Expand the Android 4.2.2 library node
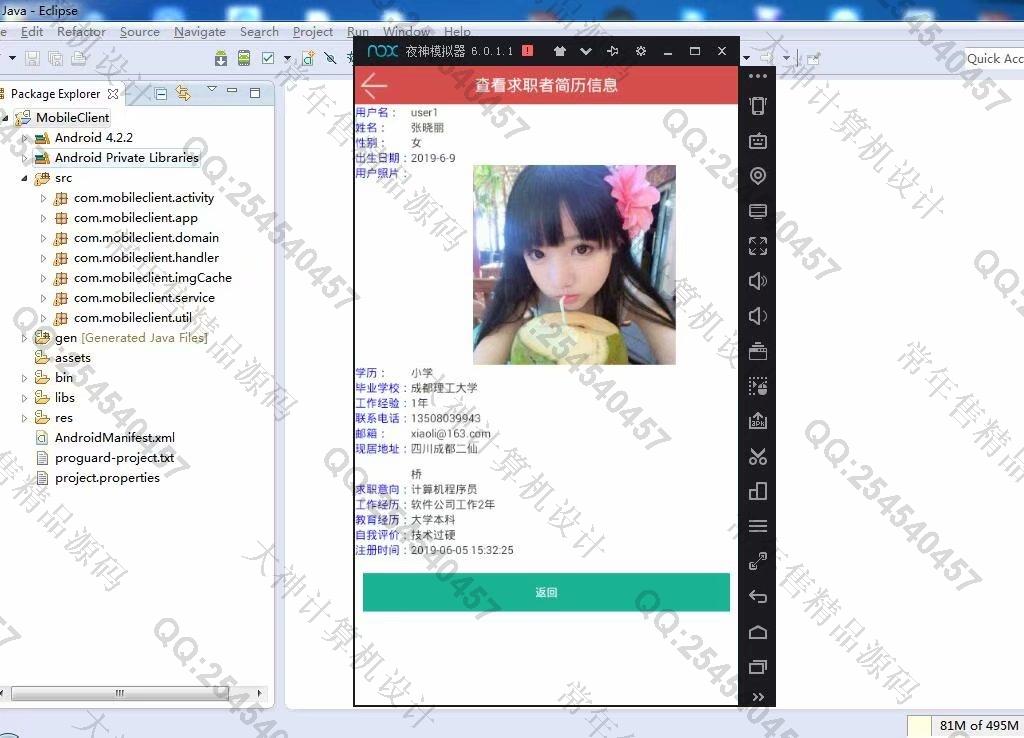The width and height of the screenshot is (1024, 738). [x=24, y=138]
